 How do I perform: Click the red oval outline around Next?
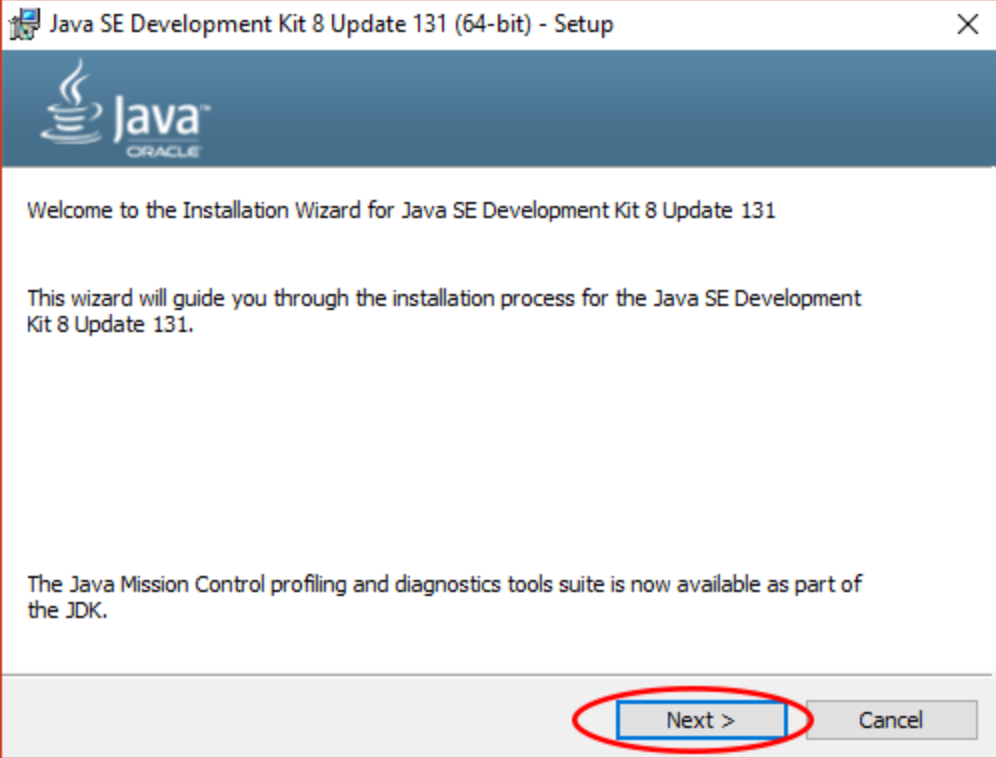point(577,720)
